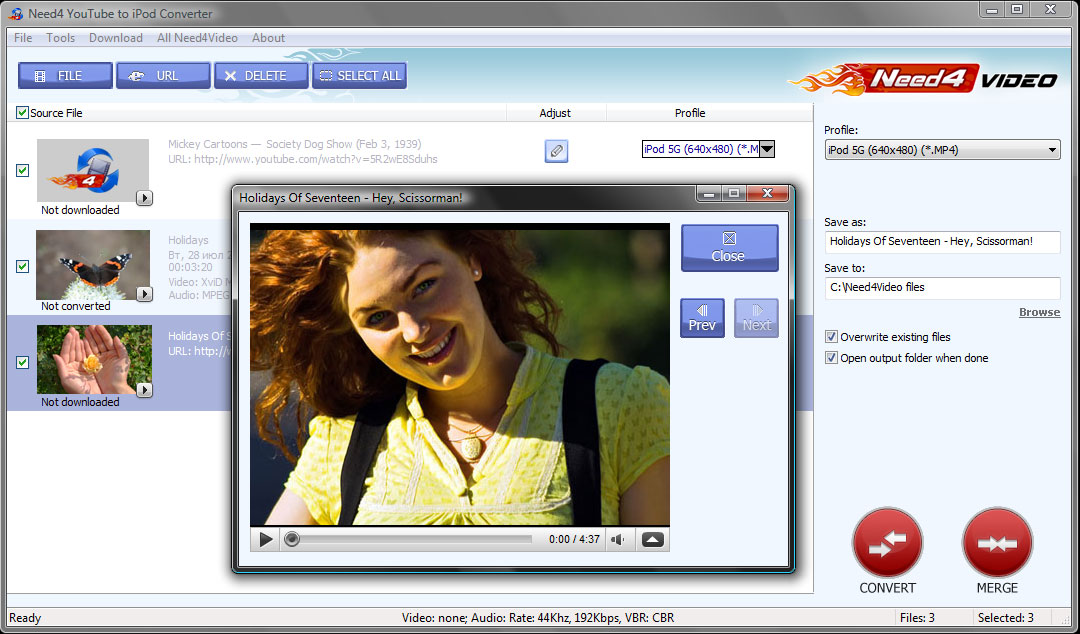Click the 0:00 / 4:37 time display
This screenshot has width=1080, height=634.
574,539
